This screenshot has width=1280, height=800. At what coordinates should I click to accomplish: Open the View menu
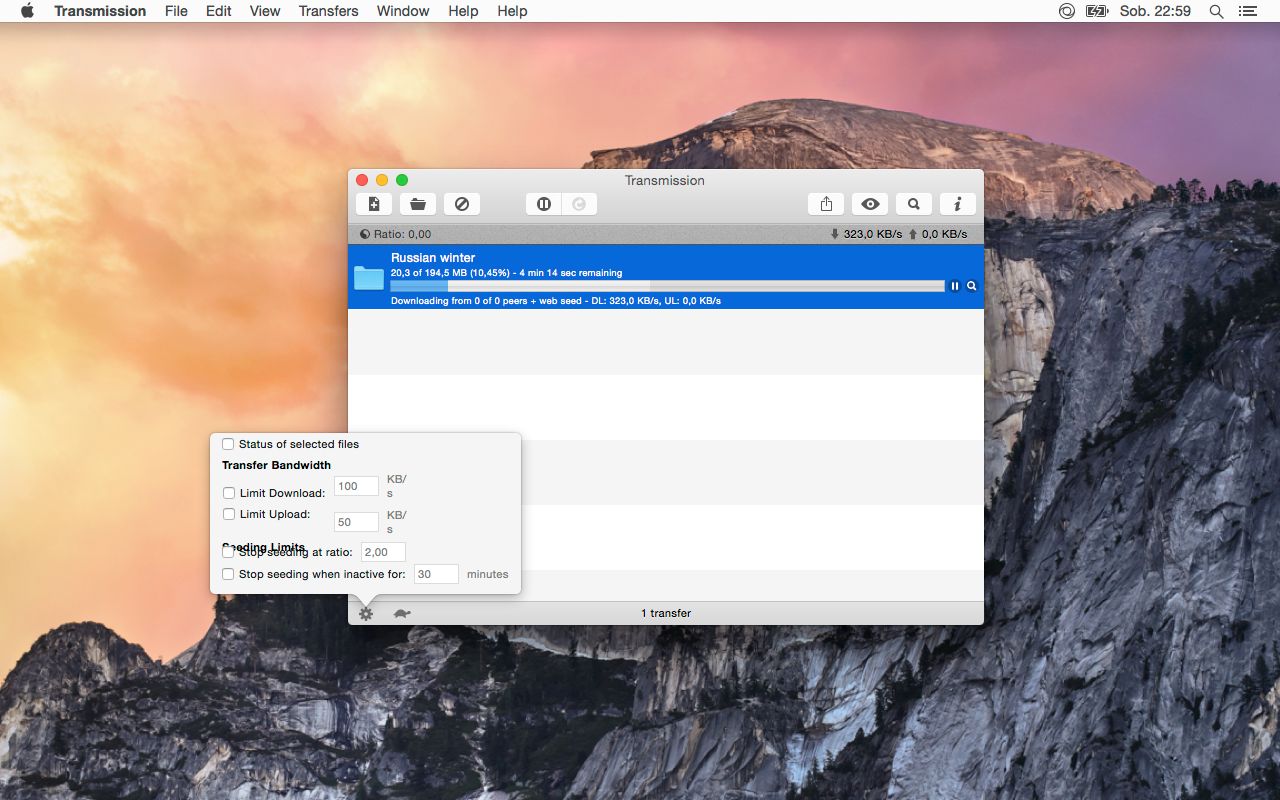tap(265, 11)
